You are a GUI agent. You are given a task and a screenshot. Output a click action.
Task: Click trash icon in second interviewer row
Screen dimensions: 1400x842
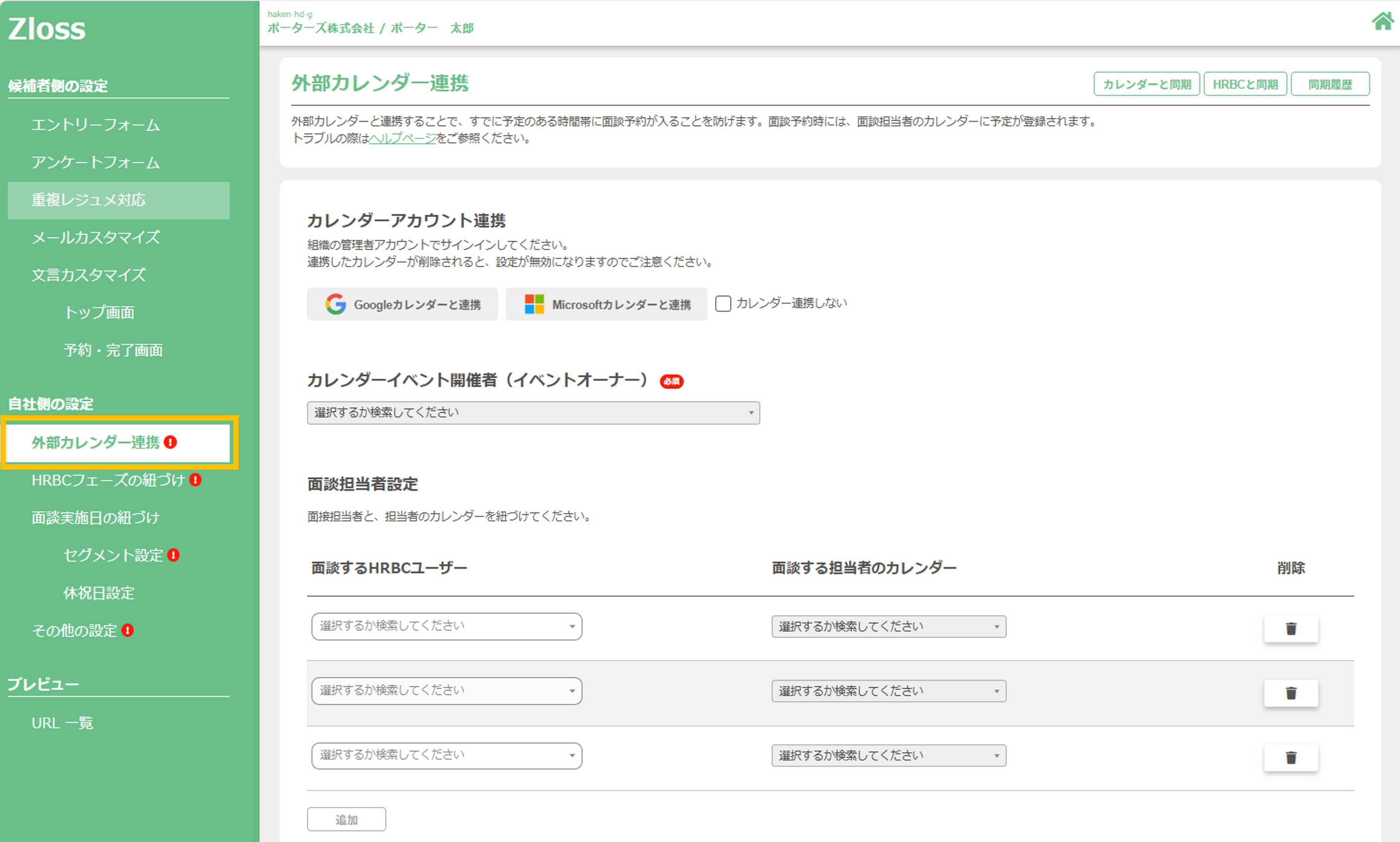tap(1290, 693)
